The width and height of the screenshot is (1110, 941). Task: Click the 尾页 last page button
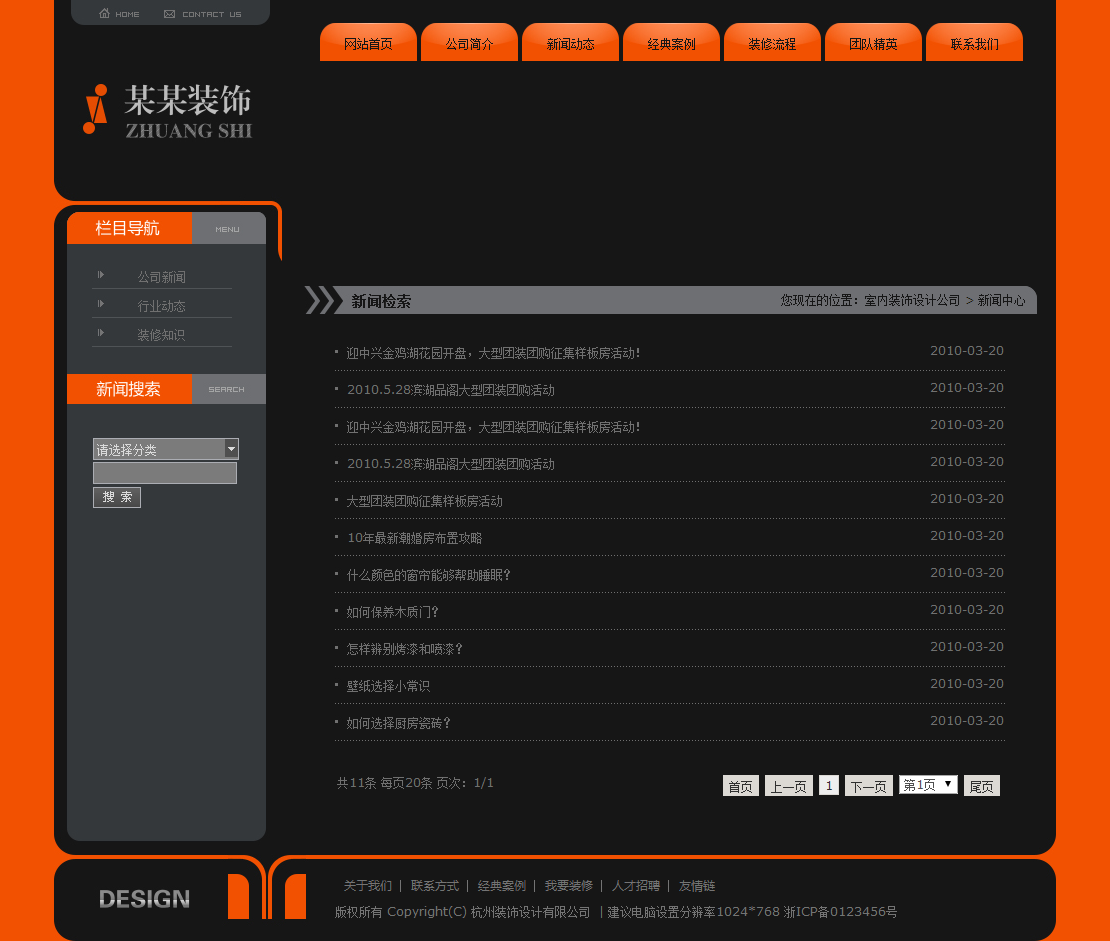[981, 785]
